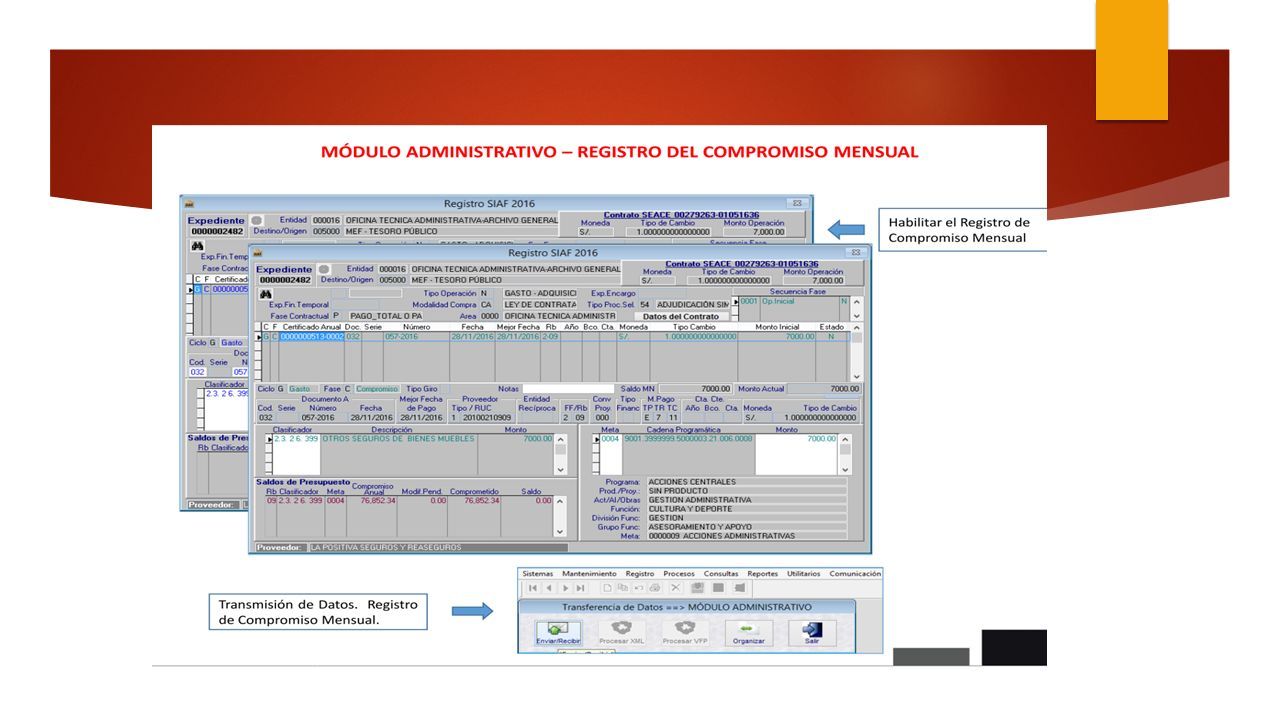
Task: Click Meta value 0000009 ACCIONES ADMINISTRATIVAS
Action: [747, 536]
